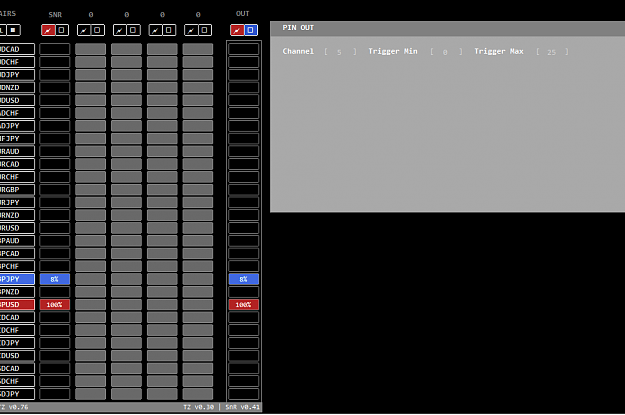Select the EURJPY pair button

pos(17,203)
